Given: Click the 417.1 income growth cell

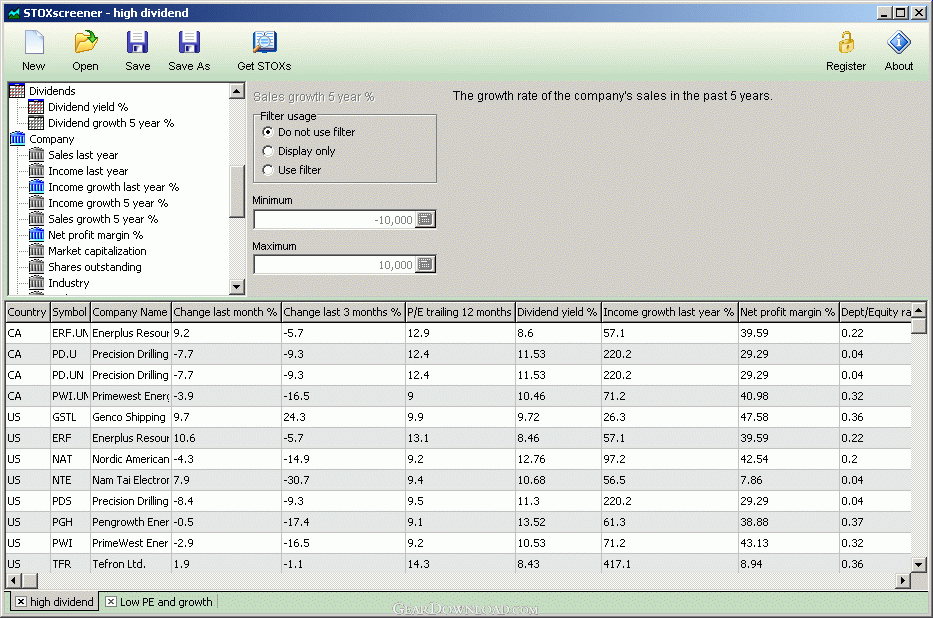Looking at the screenshot, I should pyautogui.click(x=669, y=564).
